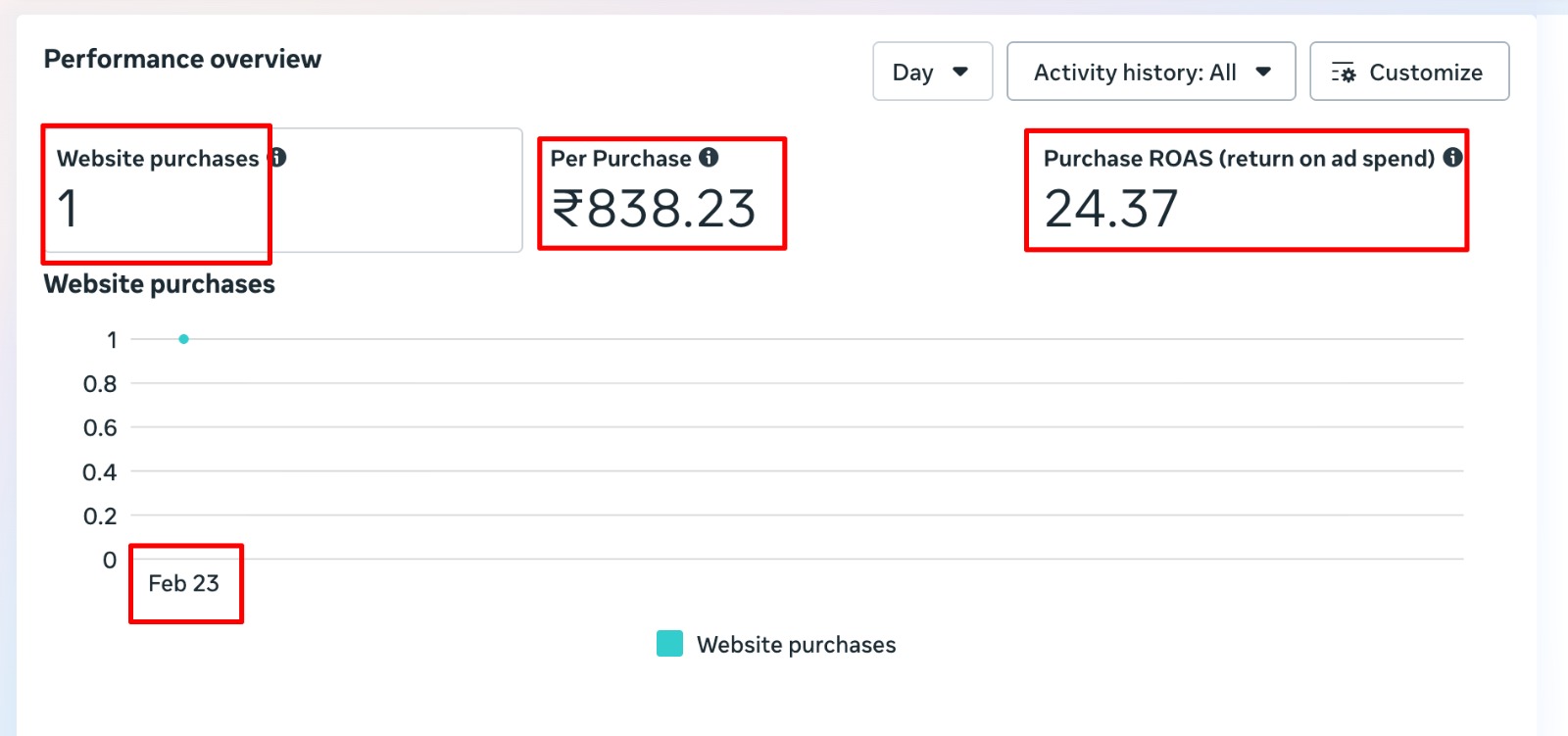This screenshot has width=1568, height=736.
Task: Click the Performance overview heading
Action: (x=182, y=60)
